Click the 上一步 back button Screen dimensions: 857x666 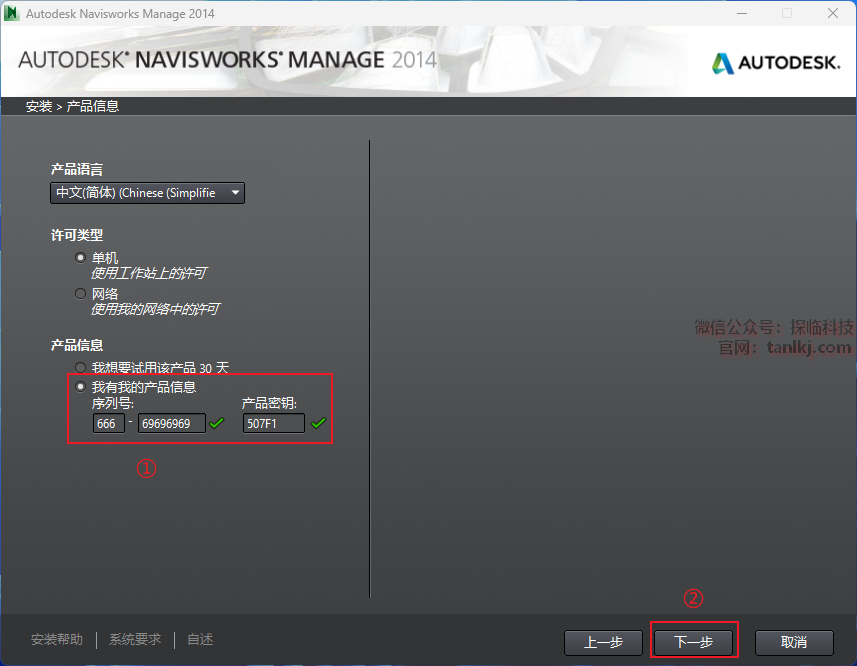coord(603,642)
